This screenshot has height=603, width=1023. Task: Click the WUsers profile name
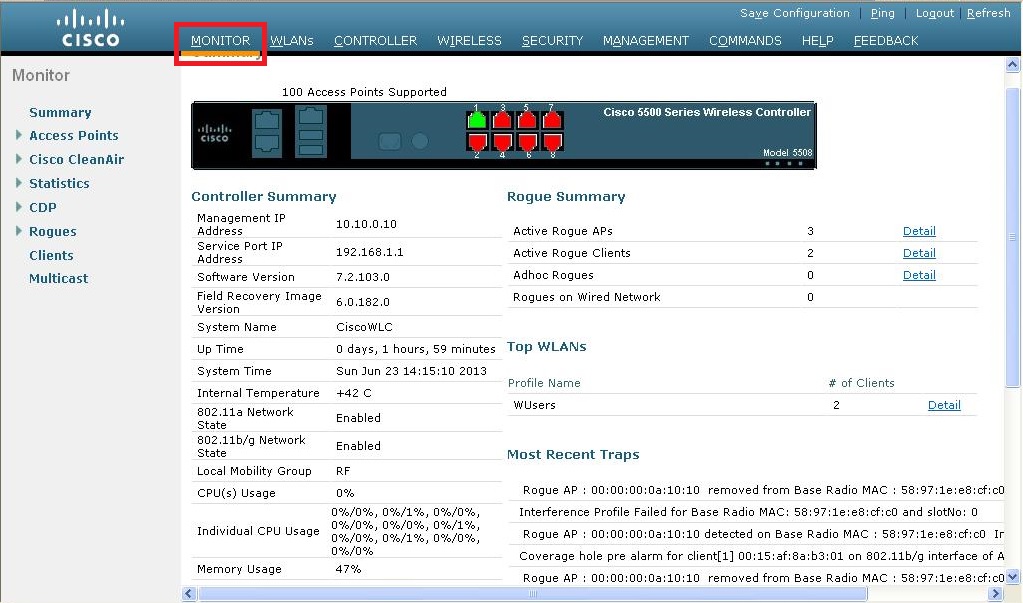click(534, 405)
